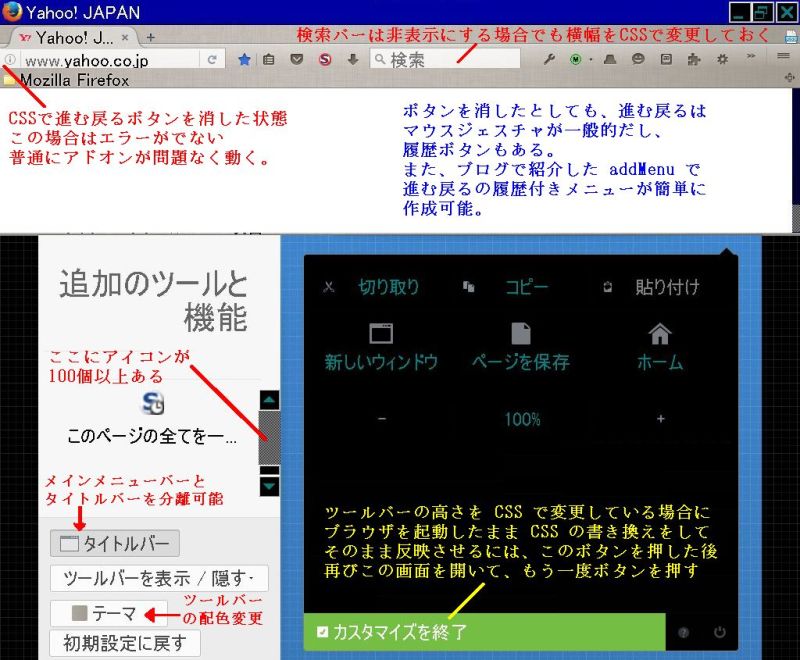
Task: Click the clipboard icon next to 貼り付け
Action: 607,287
